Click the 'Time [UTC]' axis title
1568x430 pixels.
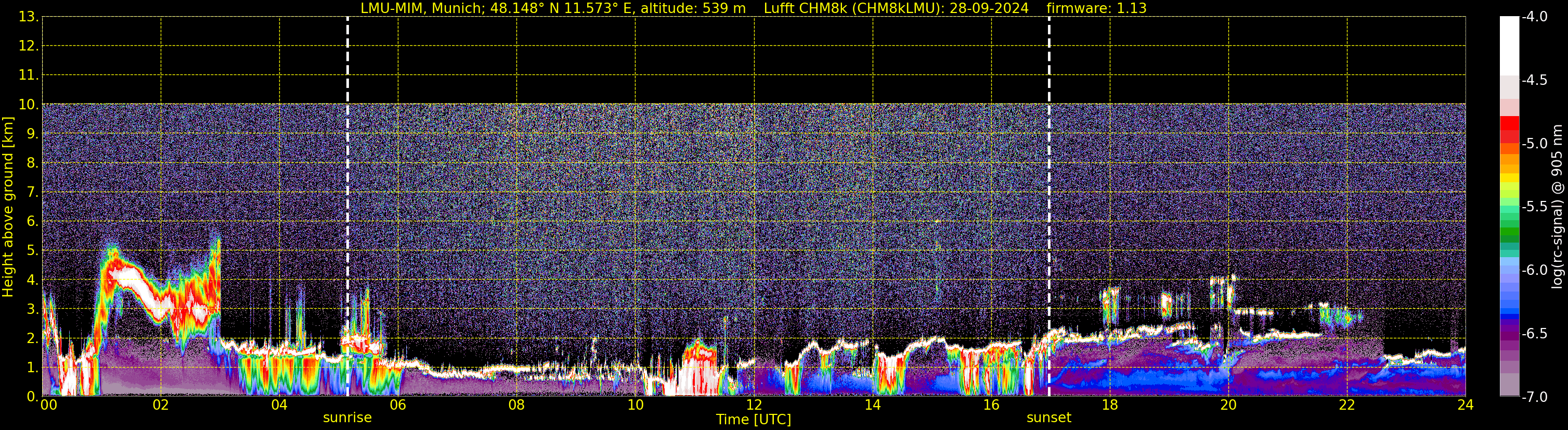pyautogui.click(x=754, y=420)
